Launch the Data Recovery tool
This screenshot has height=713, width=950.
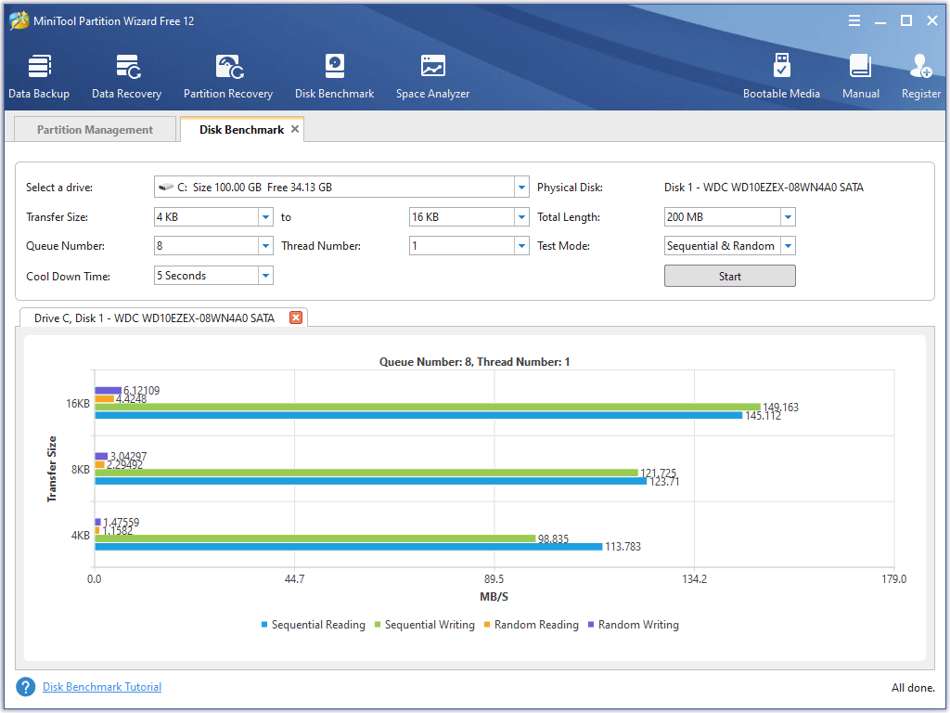coord(127,76)
